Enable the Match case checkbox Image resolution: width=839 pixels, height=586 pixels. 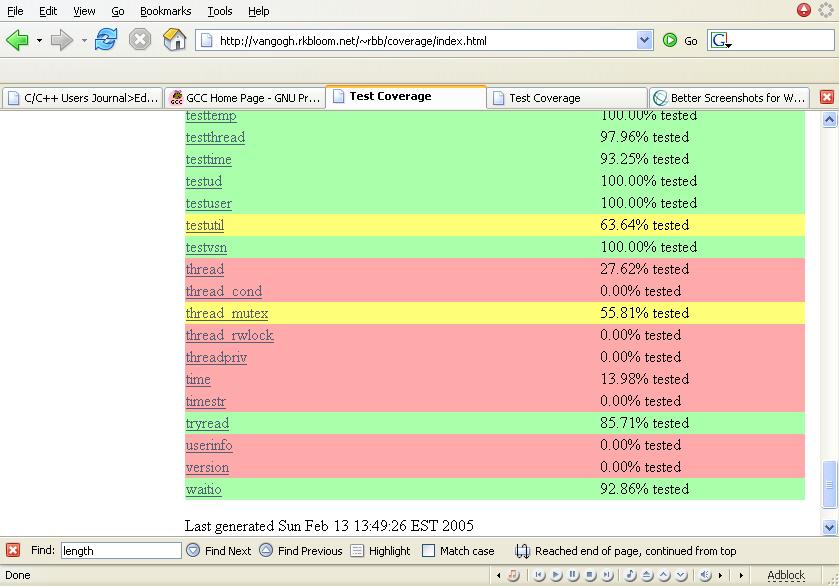coord(429,550)
